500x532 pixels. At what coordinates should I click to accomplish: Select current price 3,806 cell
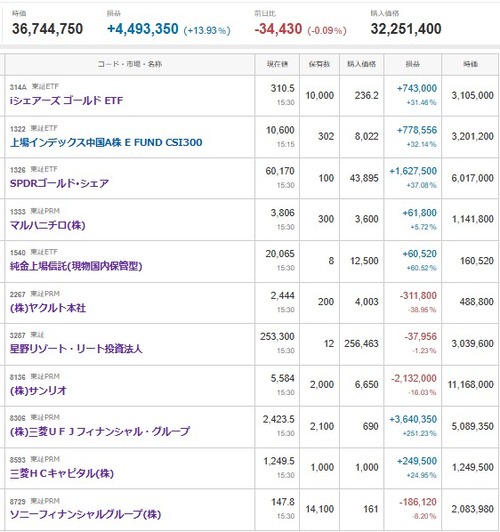283,213
